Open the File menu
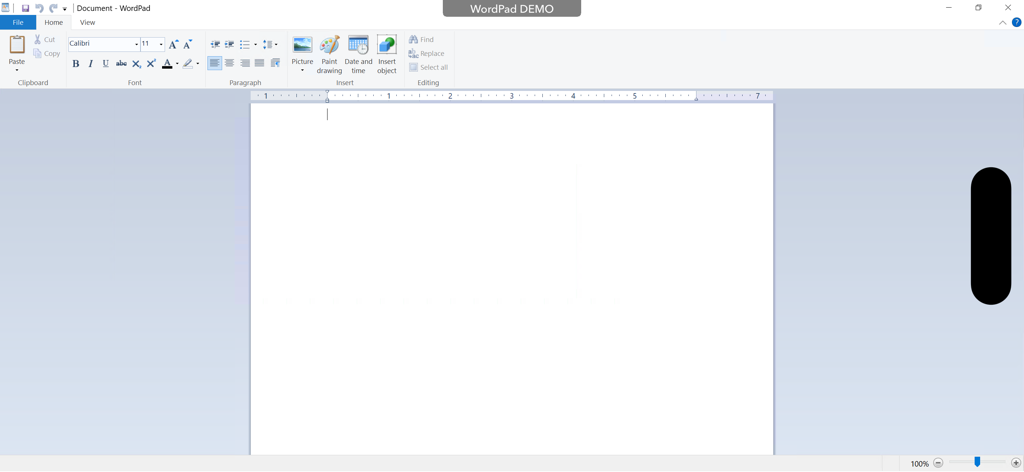1024x472 pixels. point(18,22)
